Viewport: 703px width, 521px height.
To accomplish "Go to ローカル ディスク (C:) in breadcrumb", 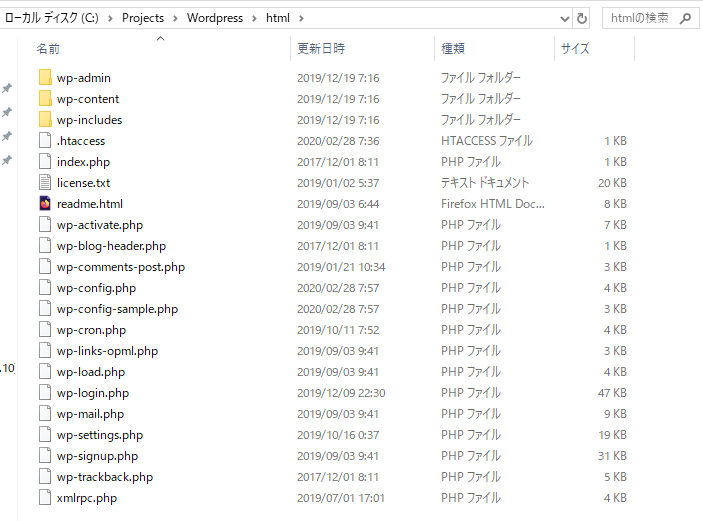I will (x=52, y=18).
